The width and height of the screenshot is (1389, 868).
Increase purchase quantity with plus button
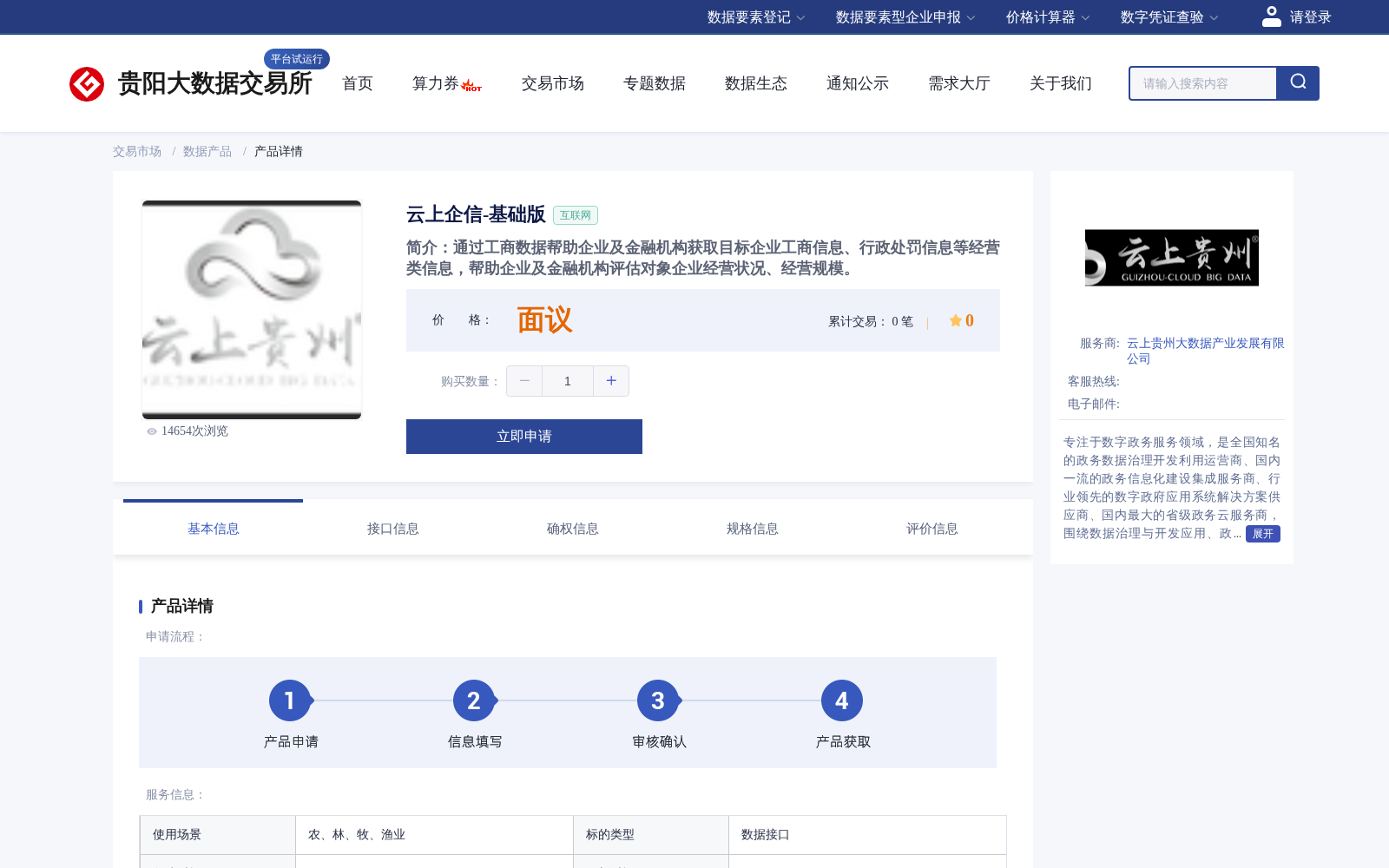click(x=611, y=381)
